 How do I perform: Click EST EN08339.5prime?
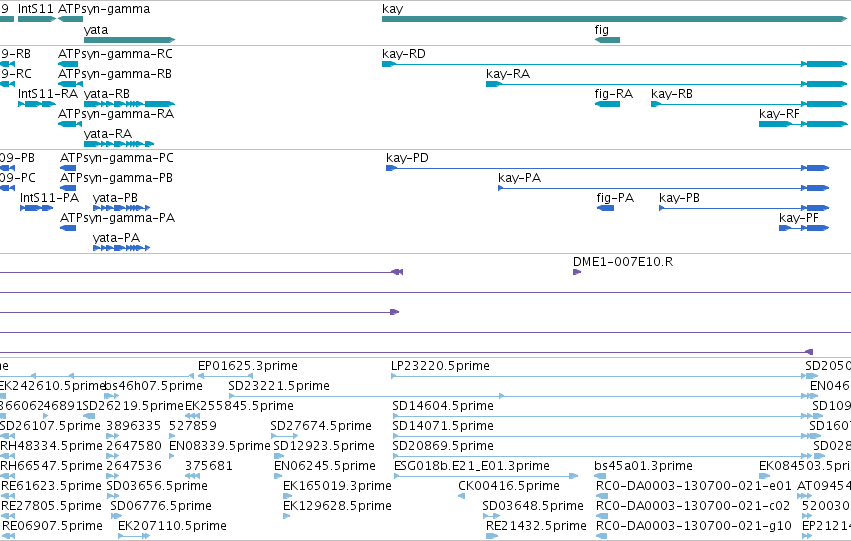tap(172, 456)
